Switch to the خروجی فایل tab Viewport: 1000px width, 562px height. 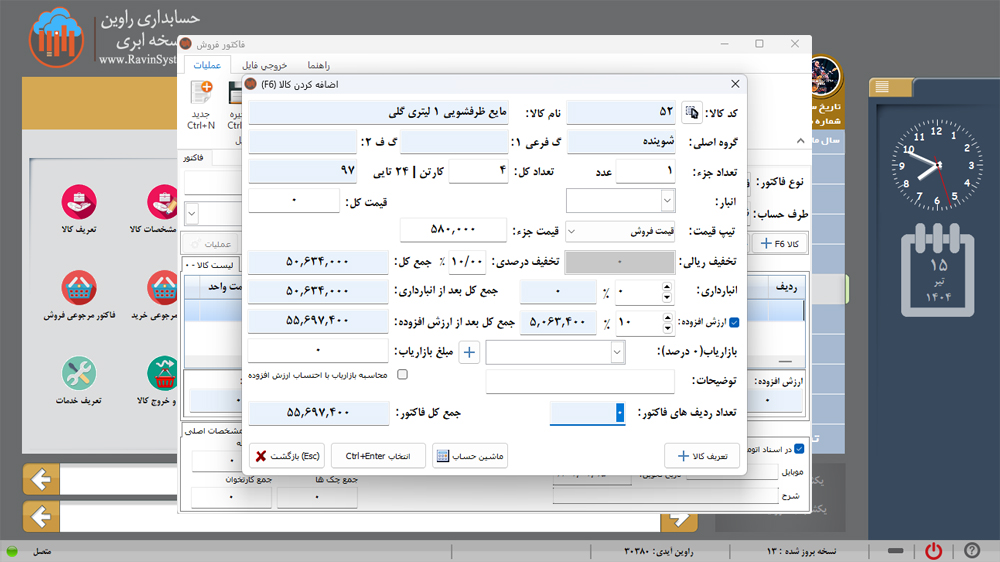[265, 65]
